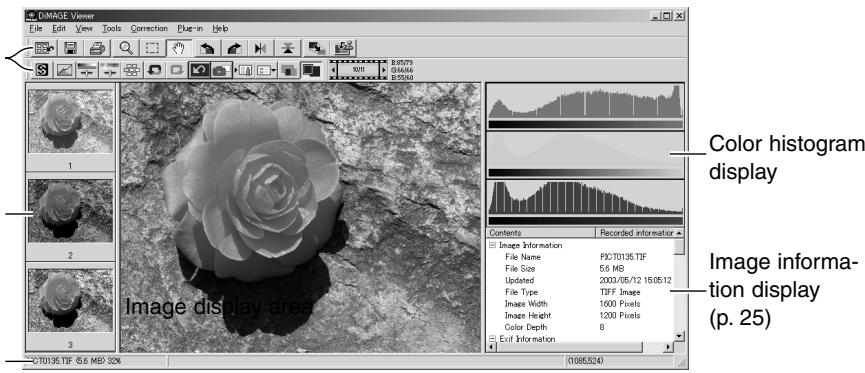The image size is (865, 373).
Task: Select the Updated 2003/05/12 row
Action: click(x=580, y=280)
